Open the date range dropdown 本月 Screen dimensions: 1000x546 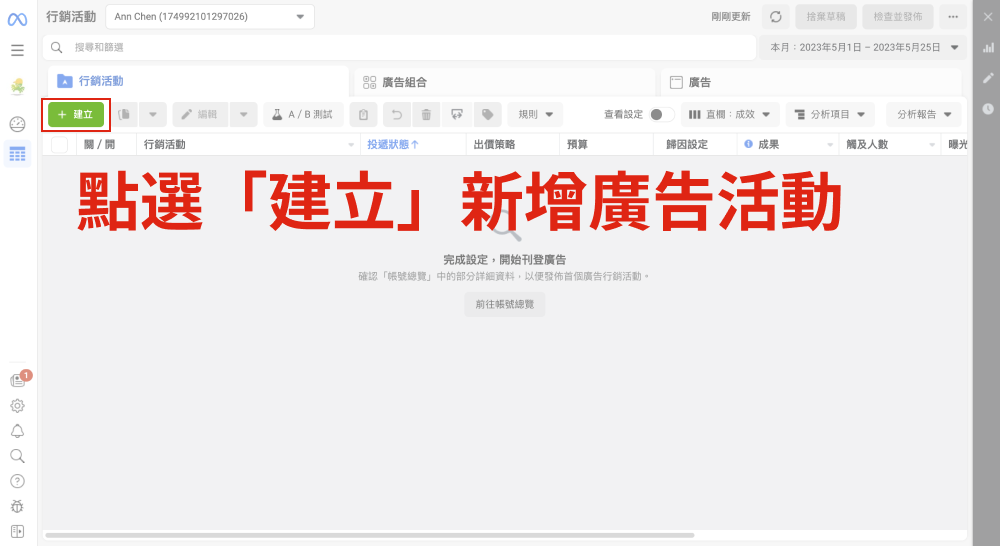tap(863, 47)
